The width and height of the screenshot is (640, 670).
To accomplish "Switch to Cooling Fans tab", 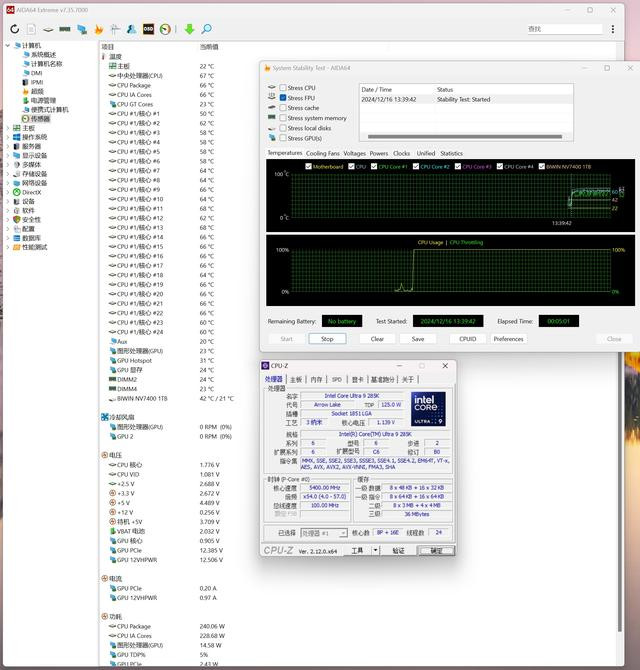I will click(x=323, y=153).
